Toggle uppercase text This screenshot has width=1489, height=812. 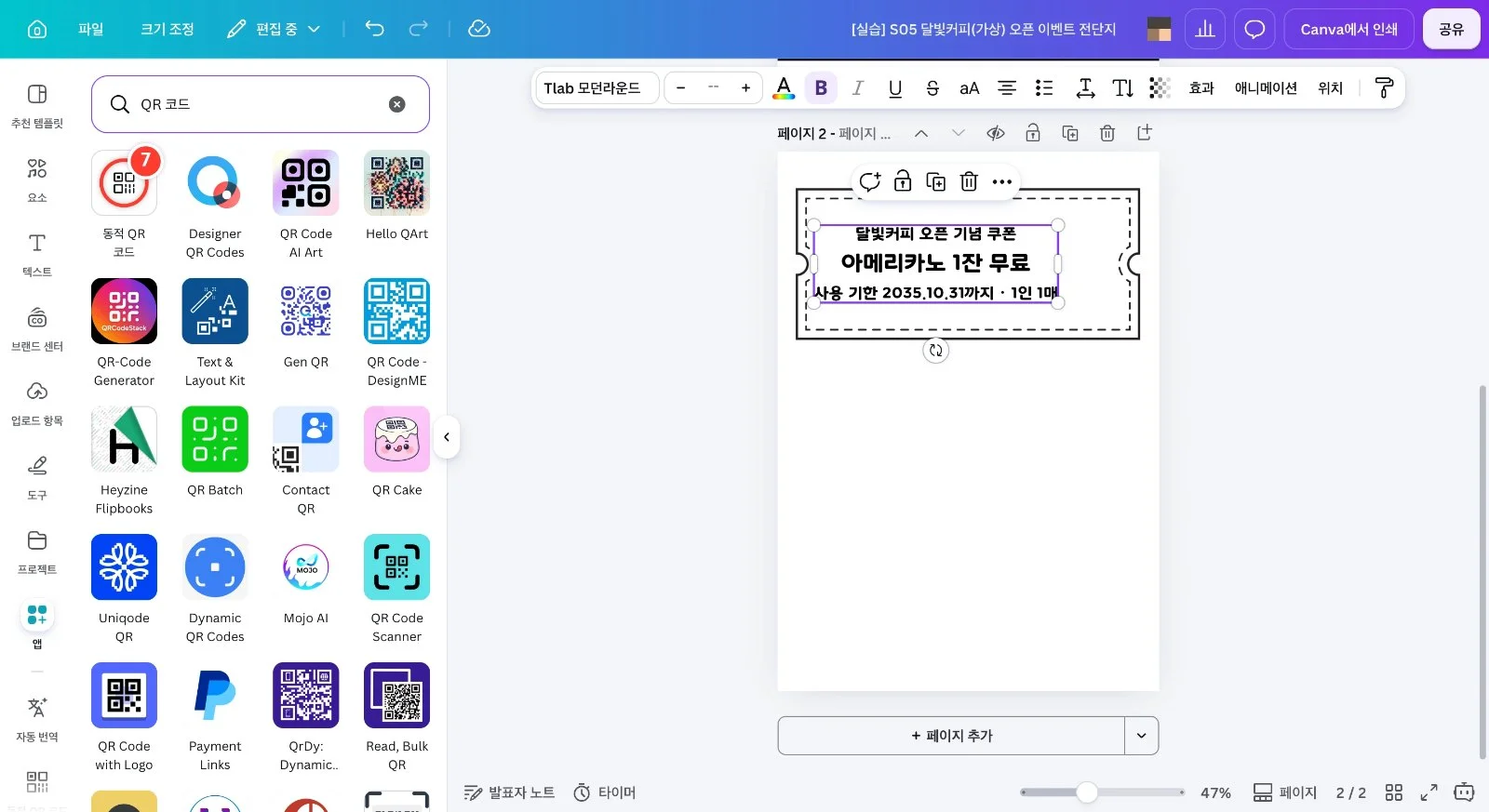[x=970, y=87]
